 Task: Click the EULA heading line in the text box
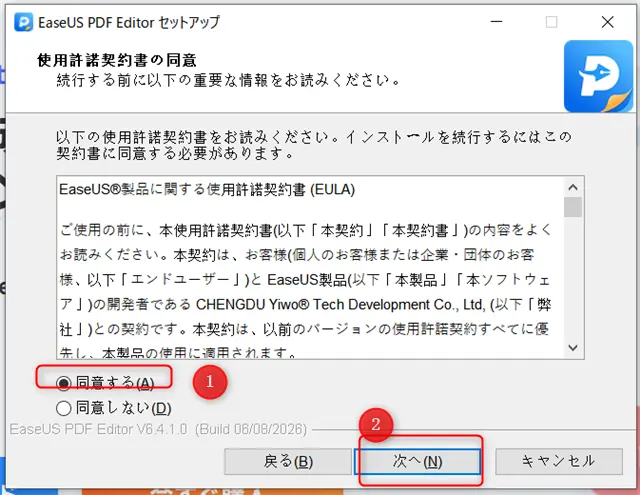(x=207, y=190)
